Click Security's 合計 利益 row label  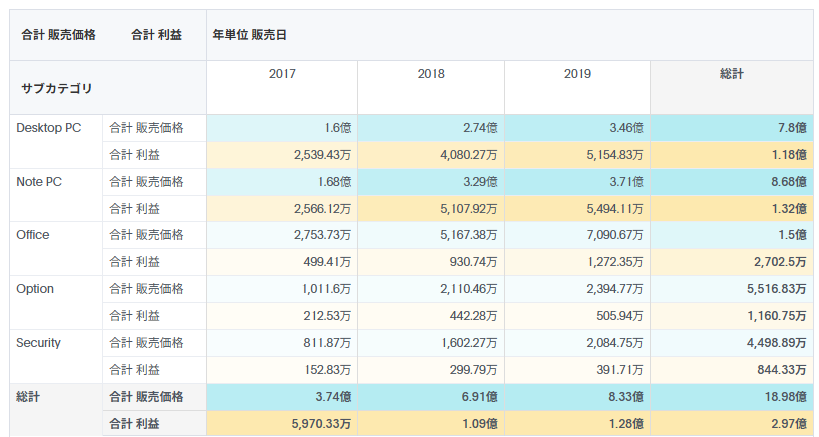tap(134, 371)
